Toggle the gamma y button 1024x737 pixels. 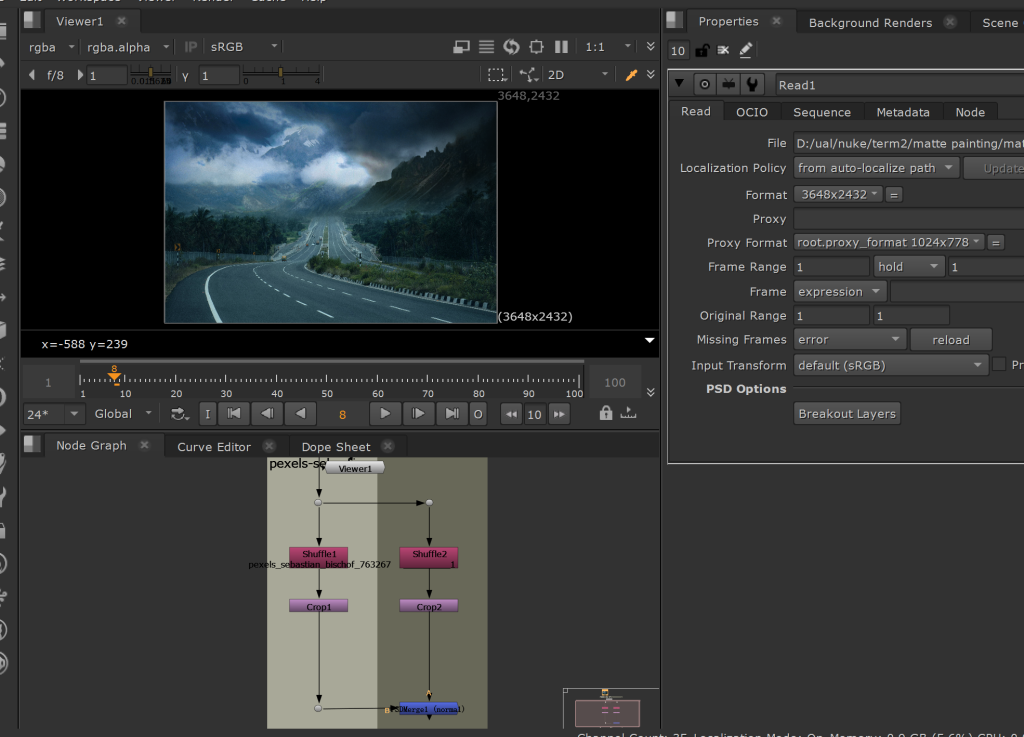click(x=185, y=76)
